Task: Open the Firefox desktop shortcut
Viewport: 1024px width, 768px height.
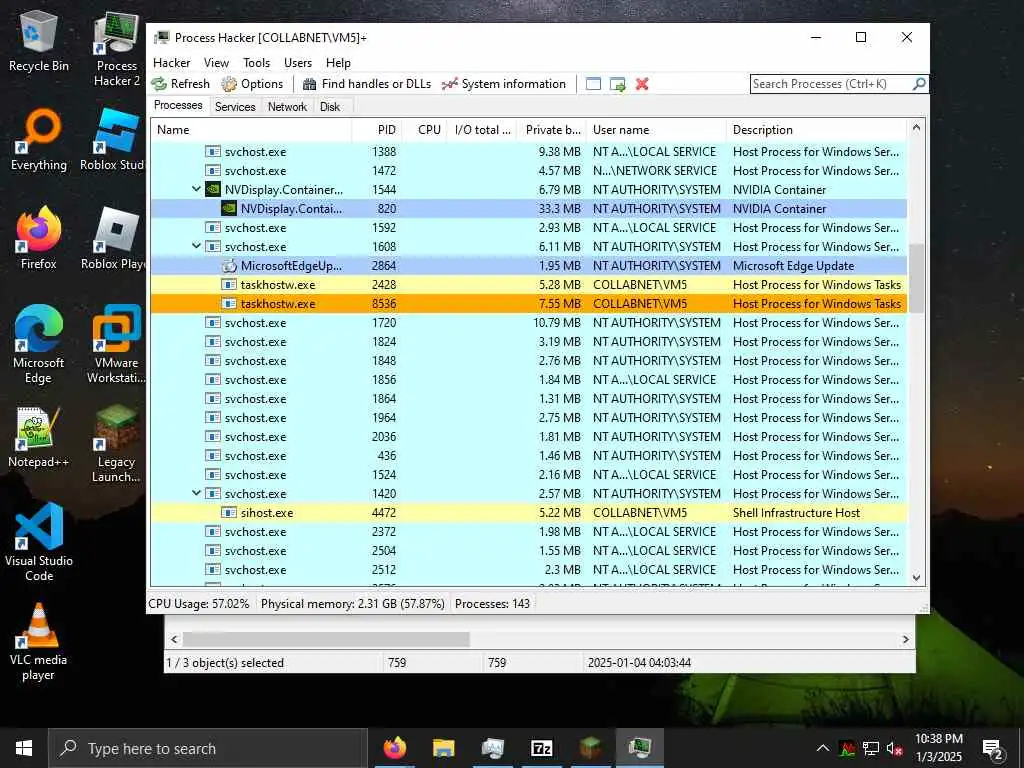Action: tap(39, 239)
